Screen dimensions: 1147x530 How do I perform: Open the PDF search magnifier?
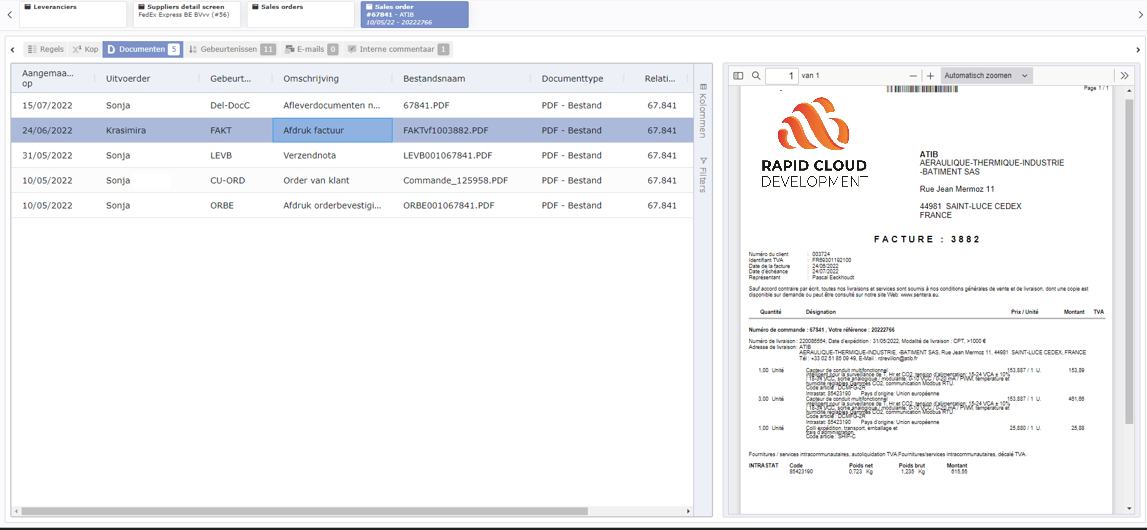click(756, 76)
